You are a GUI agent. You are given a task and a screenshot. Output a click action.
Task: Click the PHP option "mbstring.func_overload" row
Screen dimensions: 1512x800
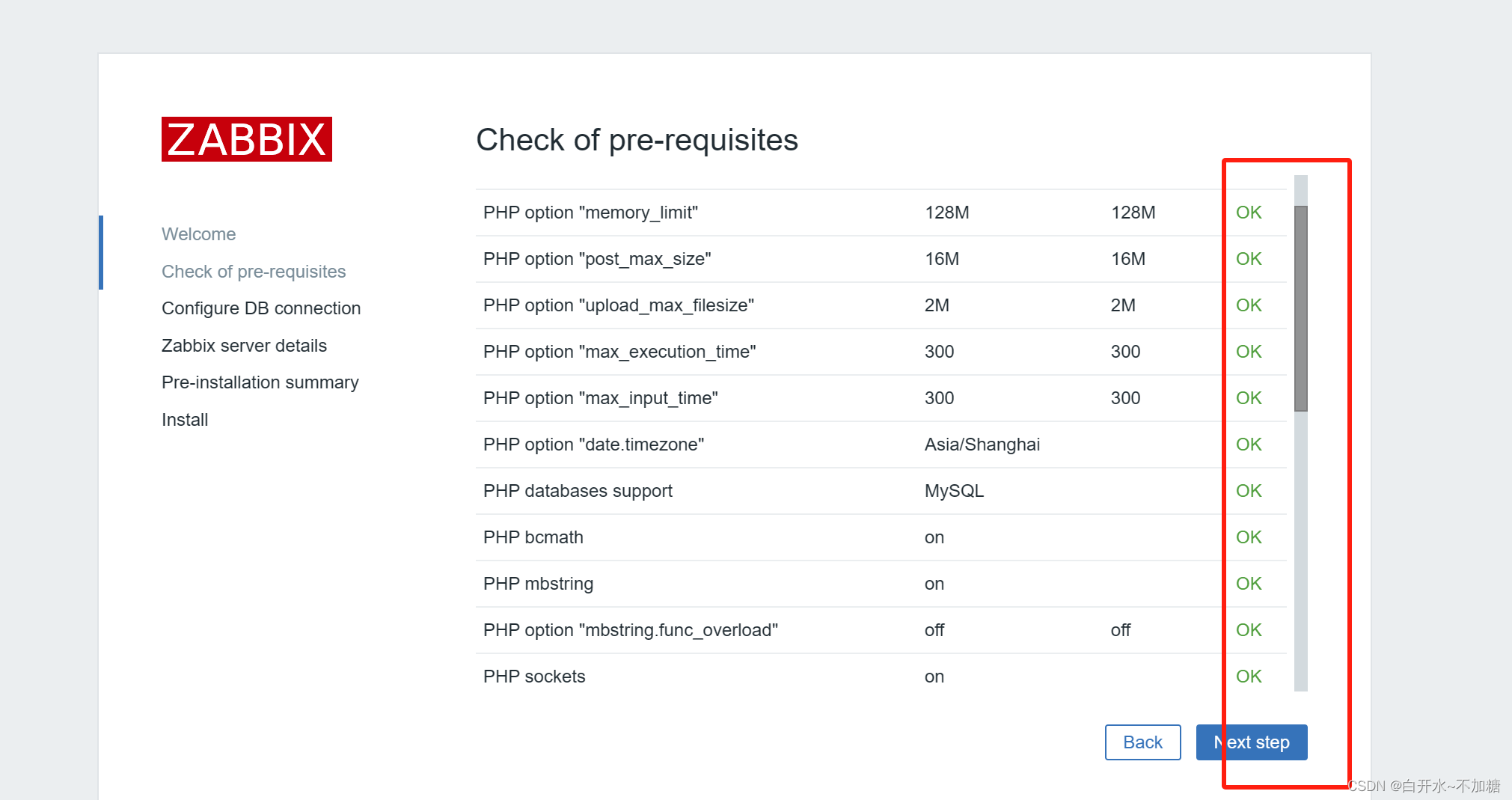[x=881, y=630]
